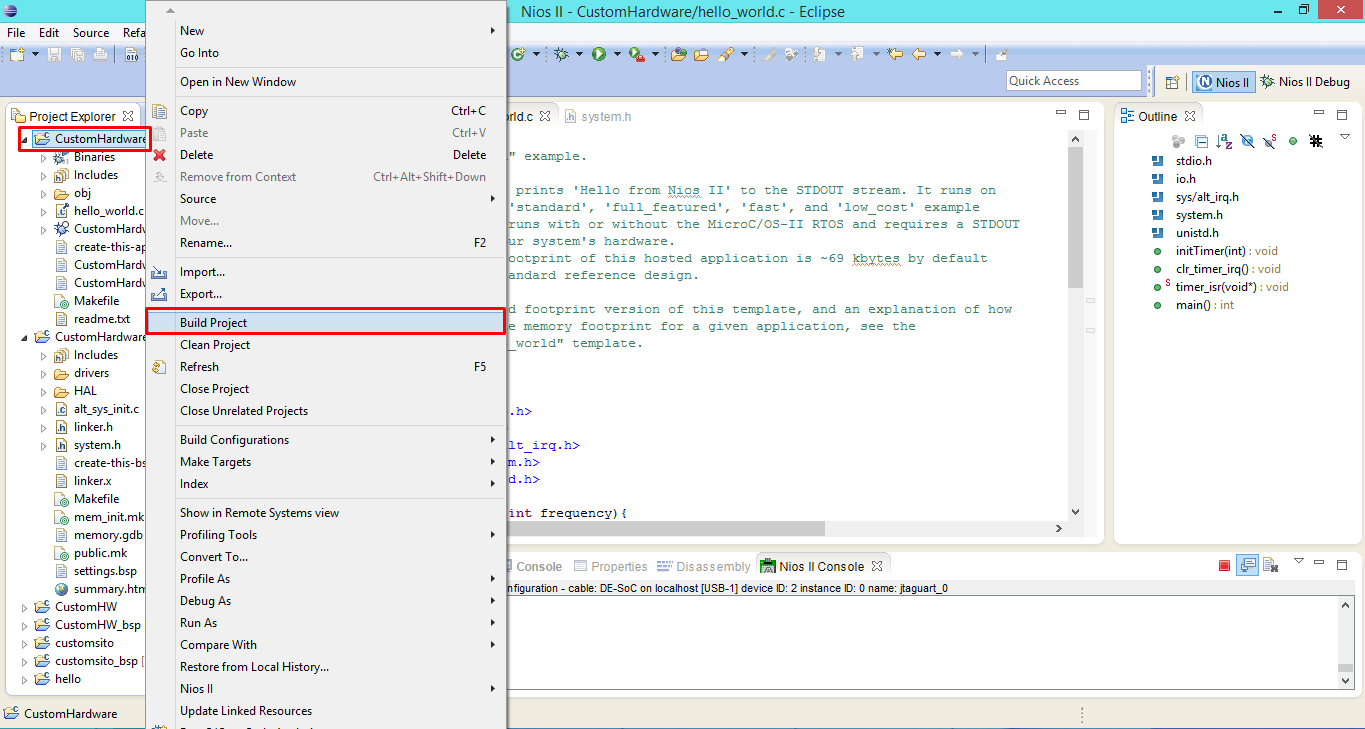Screen dimensions: 1365x729
Task: Open the console View Menu triangle
Action: point(1298,561)
